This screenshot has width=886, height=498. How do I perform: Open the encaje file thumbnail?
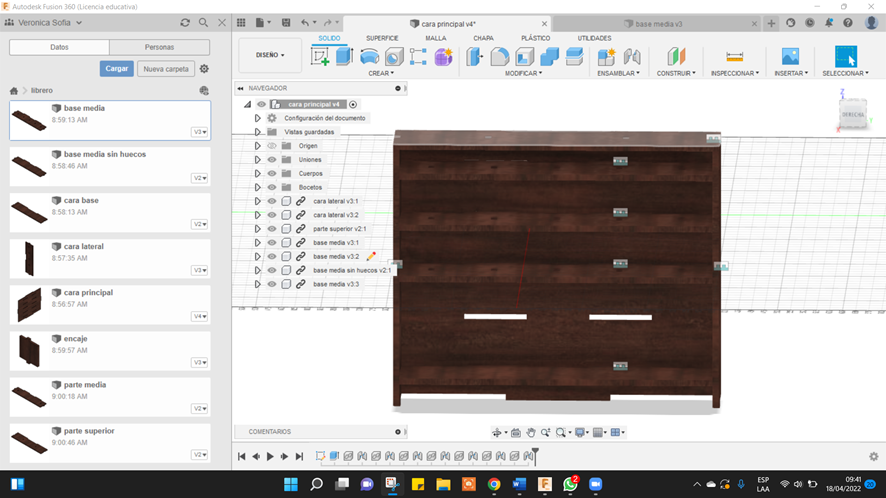pos(29,350)
